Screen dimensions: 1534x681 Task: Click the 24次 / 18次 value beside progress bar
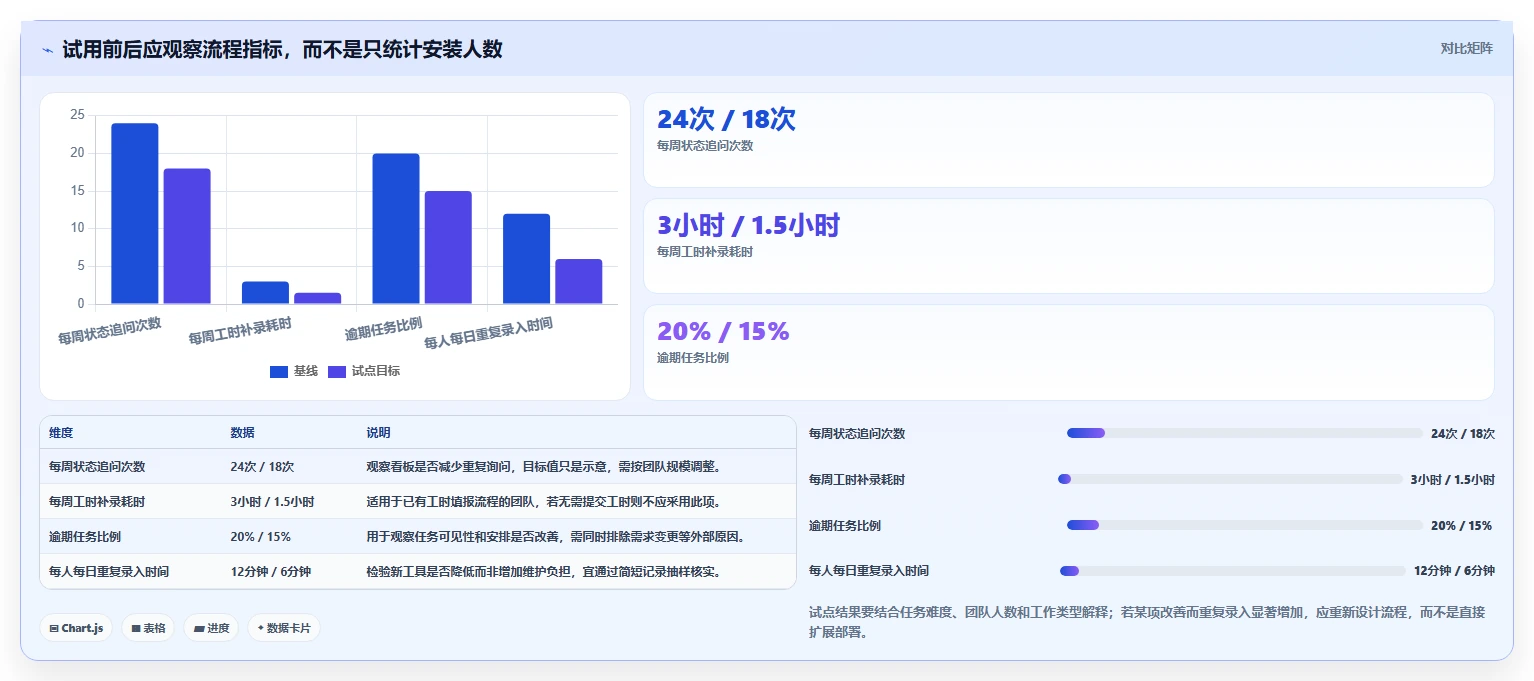click(x=1463, y=433)
